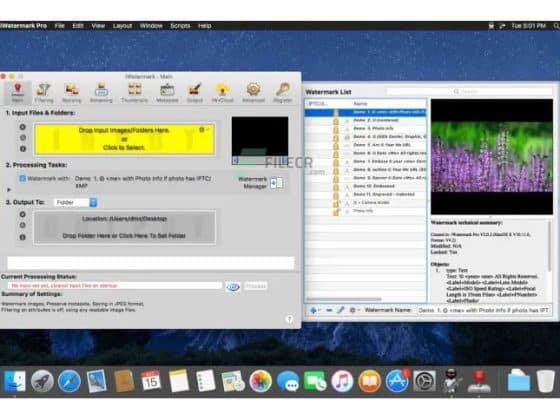Open the Renaming toolbar section
The width and height of the screenshot is (560, 420).
click(101, 92)
